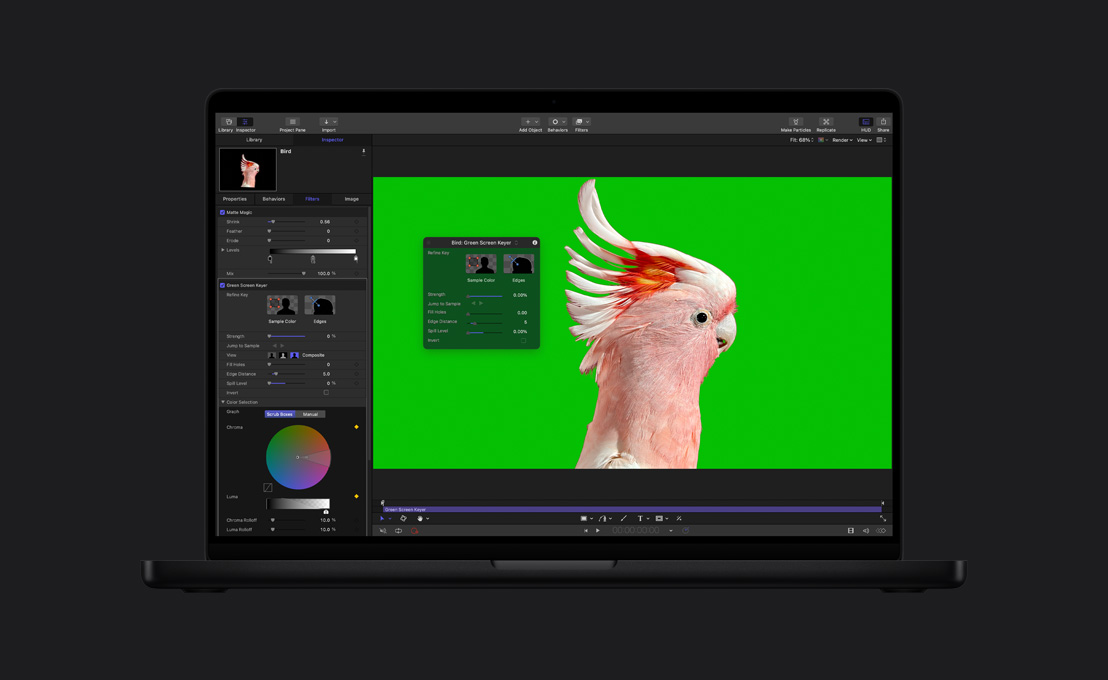Click the Fit 68% zoom control
The image size is (1108, 680).
click(802, 140)
